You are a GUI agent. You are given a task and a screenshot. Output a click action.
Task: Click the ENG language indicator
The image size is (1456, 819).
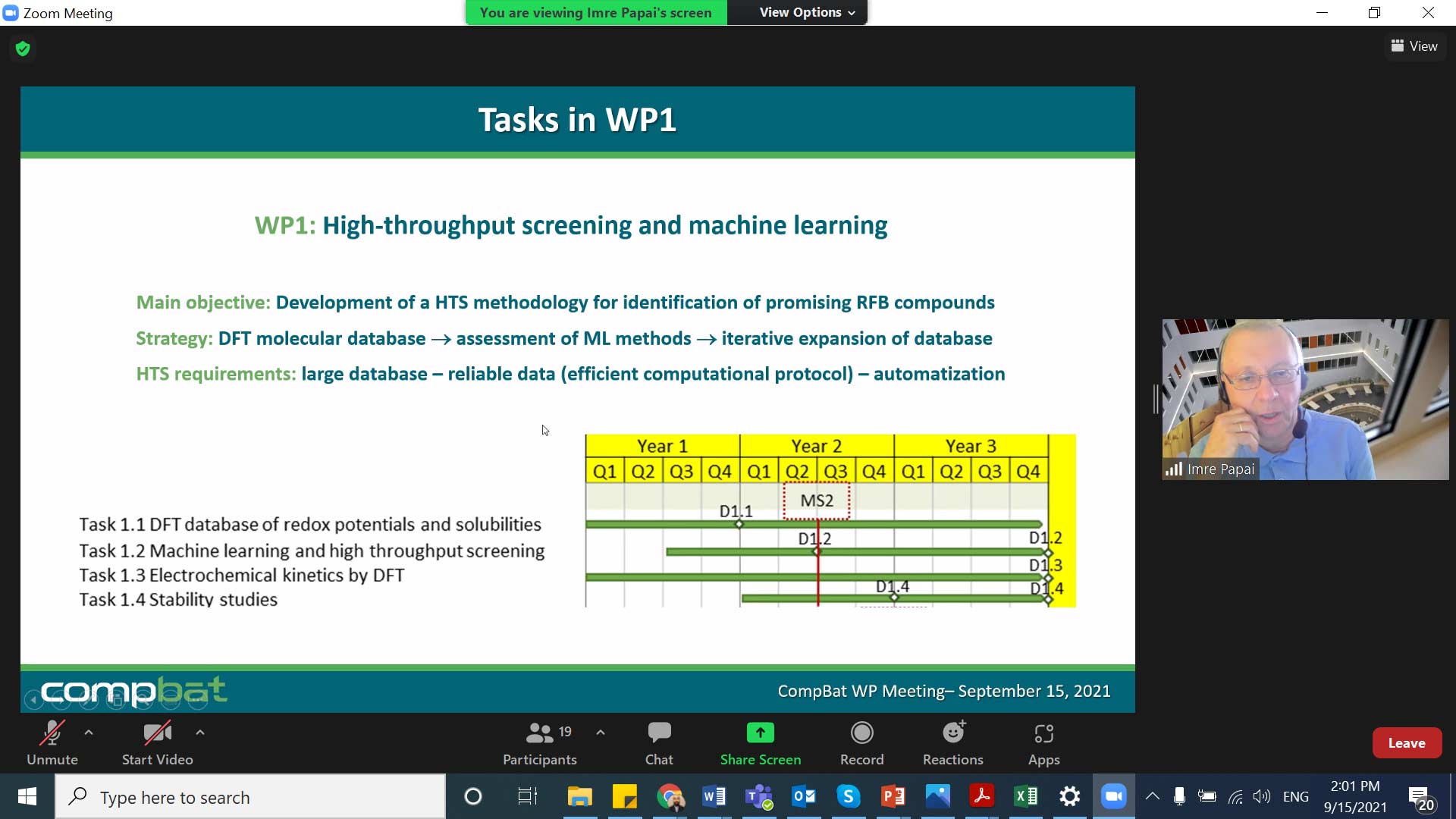1295,796
